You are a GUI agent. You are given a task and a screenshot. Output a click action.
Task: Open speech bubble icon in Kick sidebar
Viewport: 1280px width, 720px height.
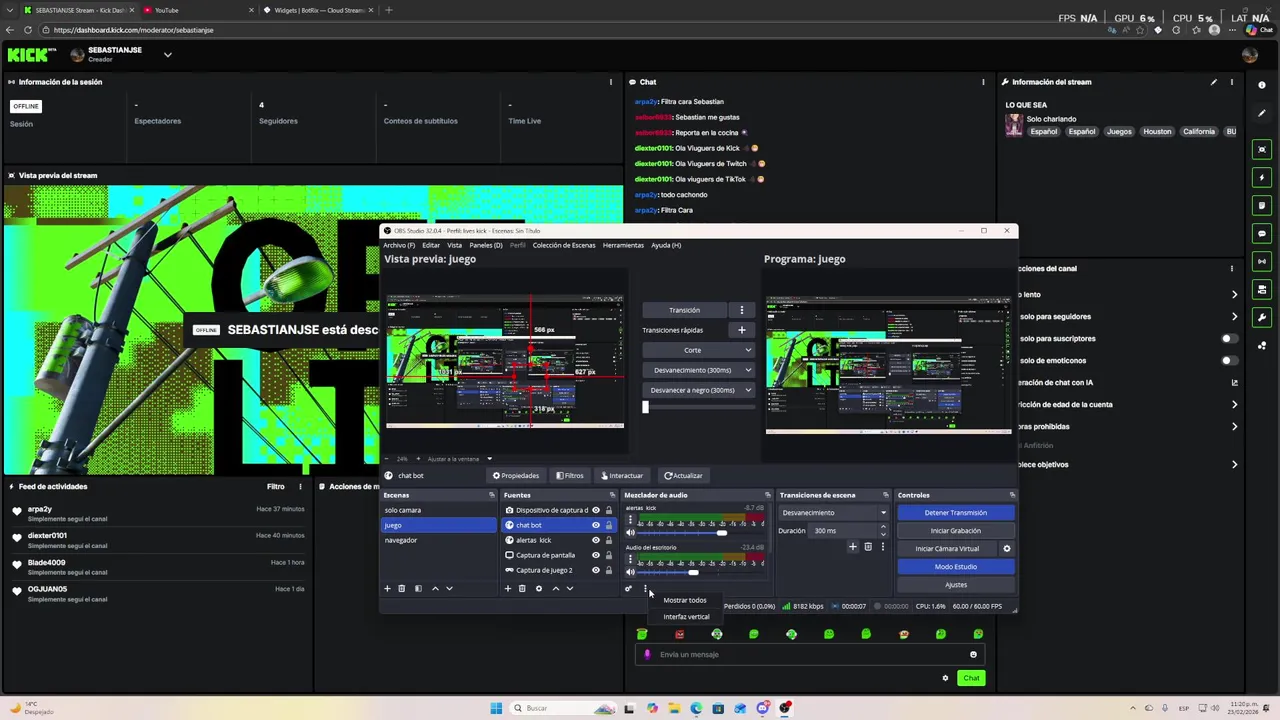pos(1262,233)
